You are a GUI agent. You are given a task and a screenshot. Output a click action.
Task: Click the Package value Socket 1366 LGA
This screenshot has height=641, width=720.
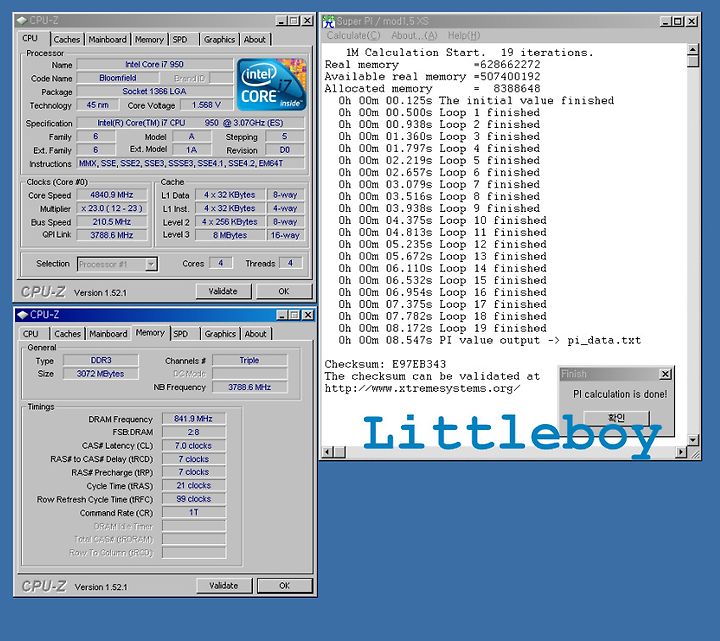pyautogui.click(x=155, y=91)
